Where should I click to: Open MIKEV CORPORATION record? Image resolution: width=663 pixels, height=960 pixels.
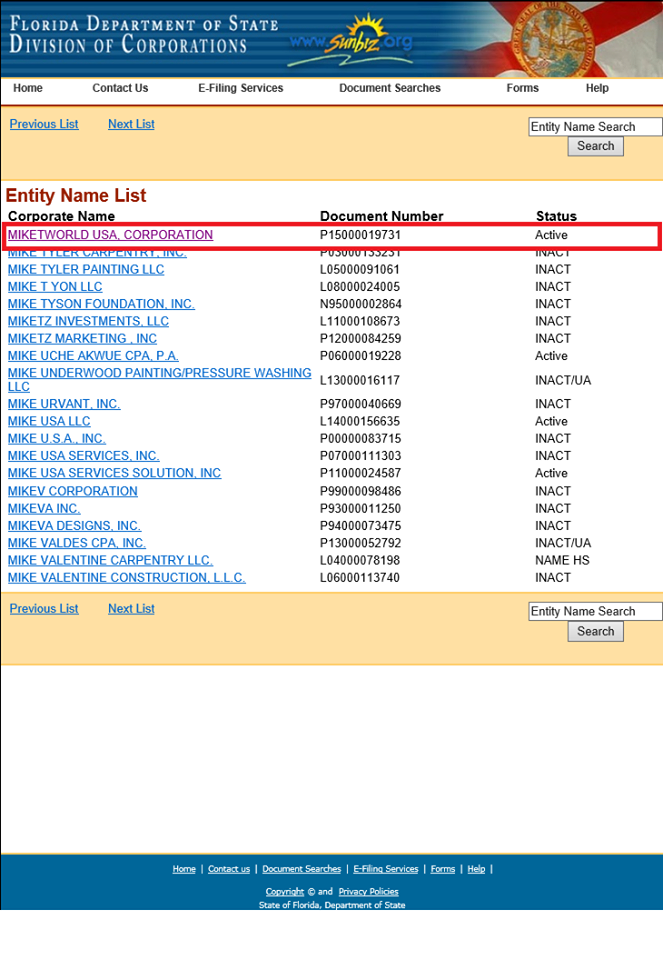pyautogui.click(x=73, y=491)
